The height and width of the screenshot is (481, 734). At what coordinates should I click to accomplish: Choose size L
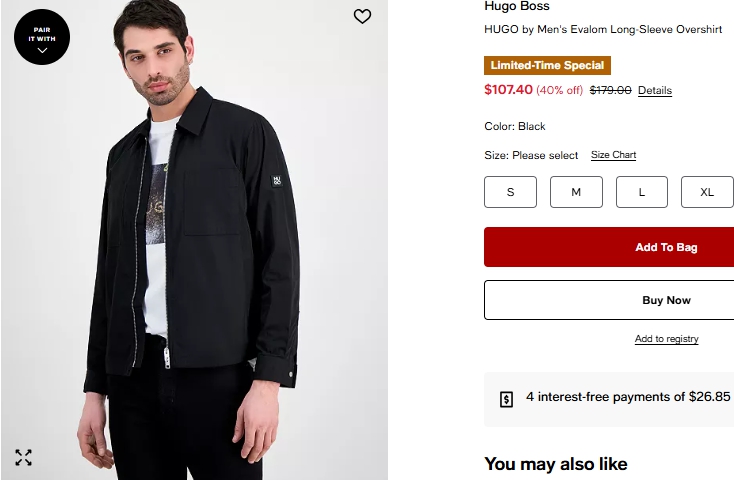point(642,192)
